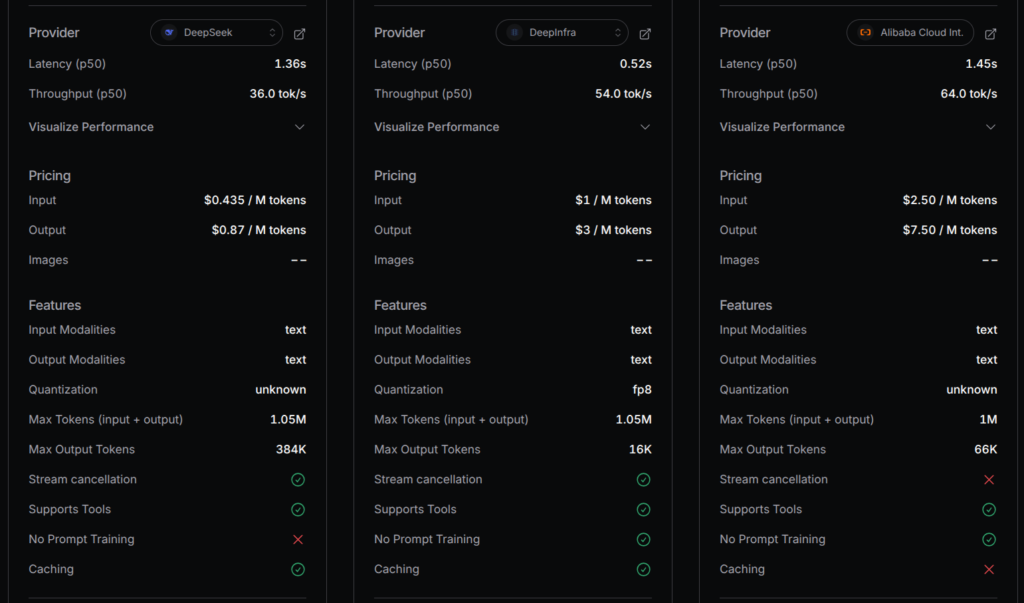
Task: Click Visualize Performance label in Alibaba card
Action: (x=782, y=127)
